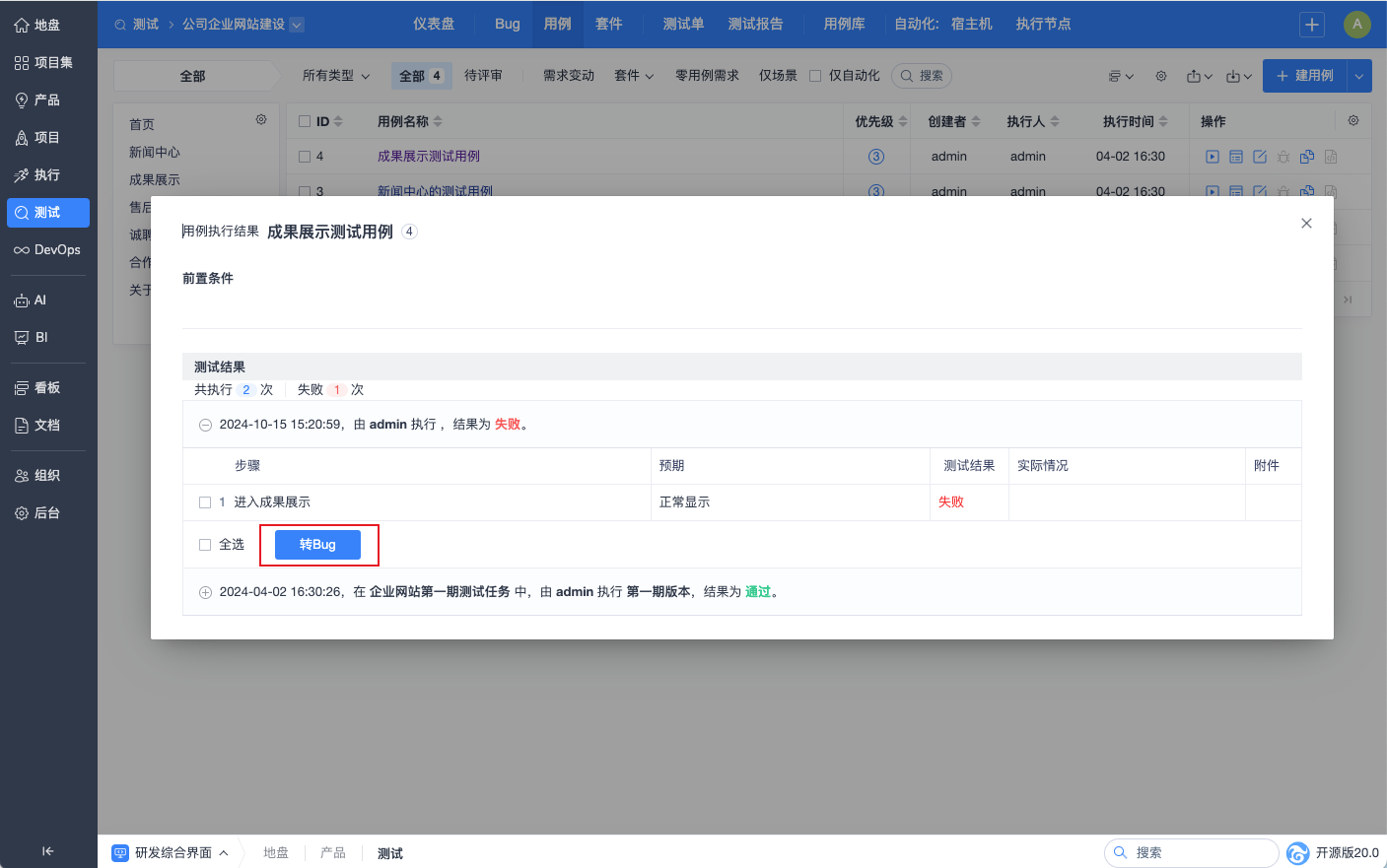Image resolution: width=1387 pixels, height=868 pixels.
Task: Open the 看板 sidebar item
Action: click(22, 388)
